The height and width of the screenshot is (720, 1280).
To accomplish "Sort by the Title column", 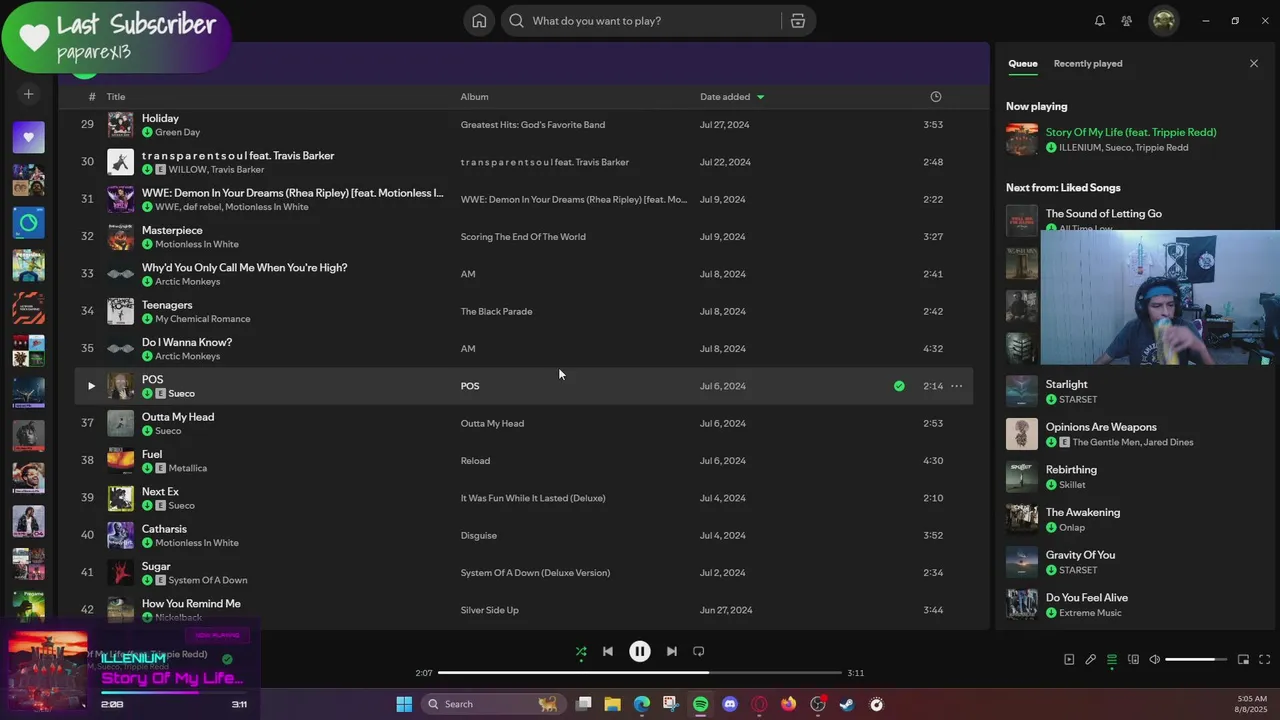I will (x=116, y=97).
